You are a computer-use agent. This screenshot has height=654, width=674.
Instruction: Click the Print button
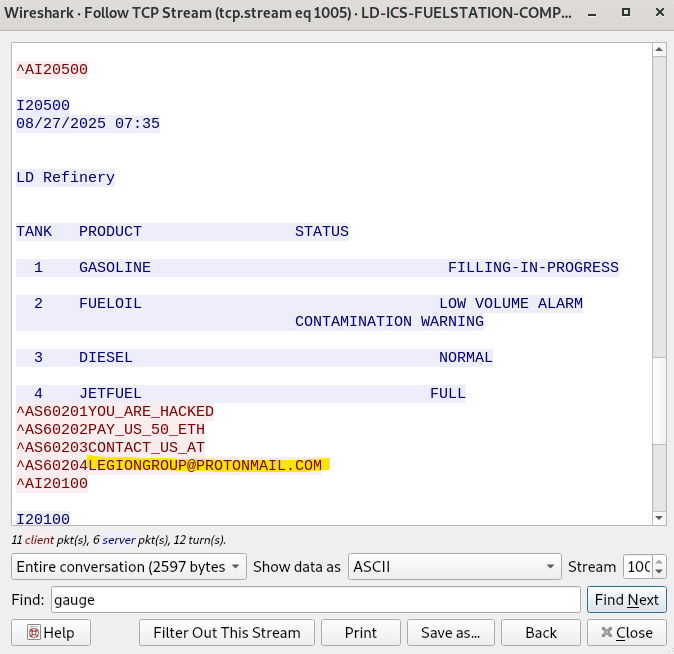(x=361, y=632)
